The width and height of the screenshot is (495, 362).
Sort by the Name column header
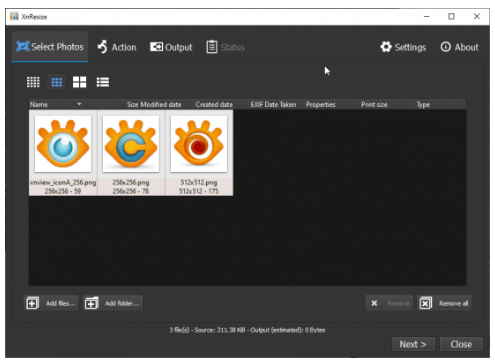(x=56, y=104)
